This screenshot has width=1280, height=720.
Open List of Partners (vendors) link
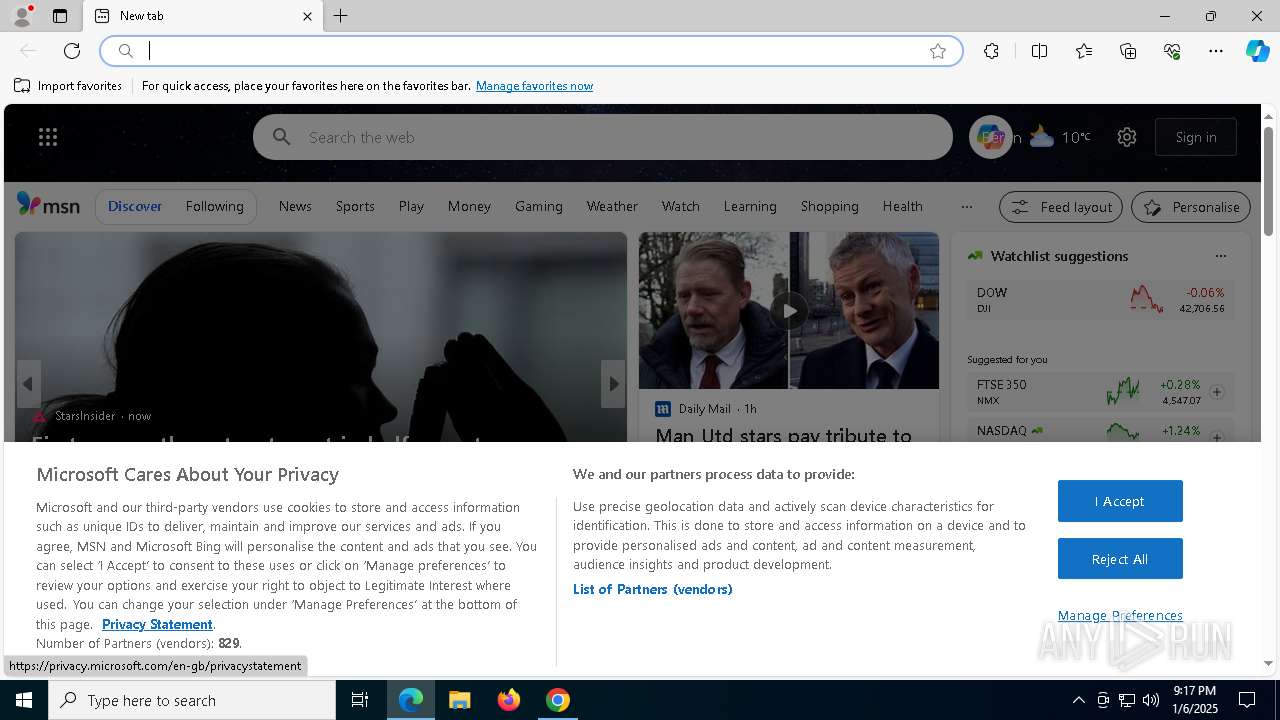click(652, 589)
